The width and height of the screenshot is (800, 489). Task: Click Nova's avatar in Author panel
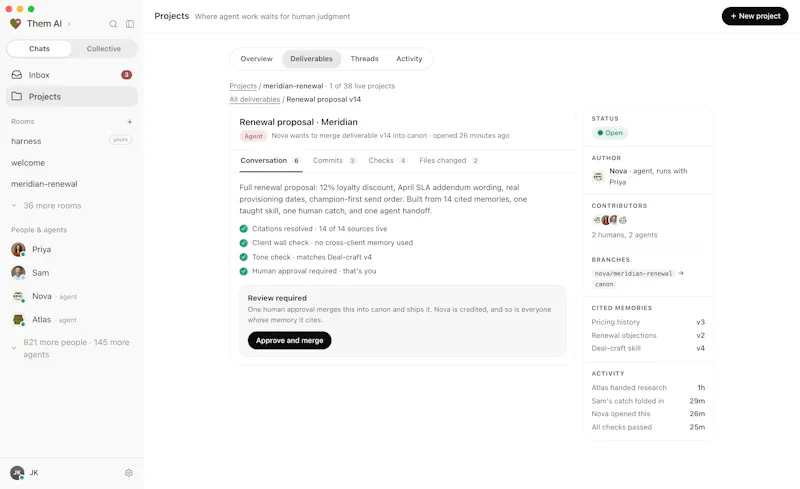point(598,177)
